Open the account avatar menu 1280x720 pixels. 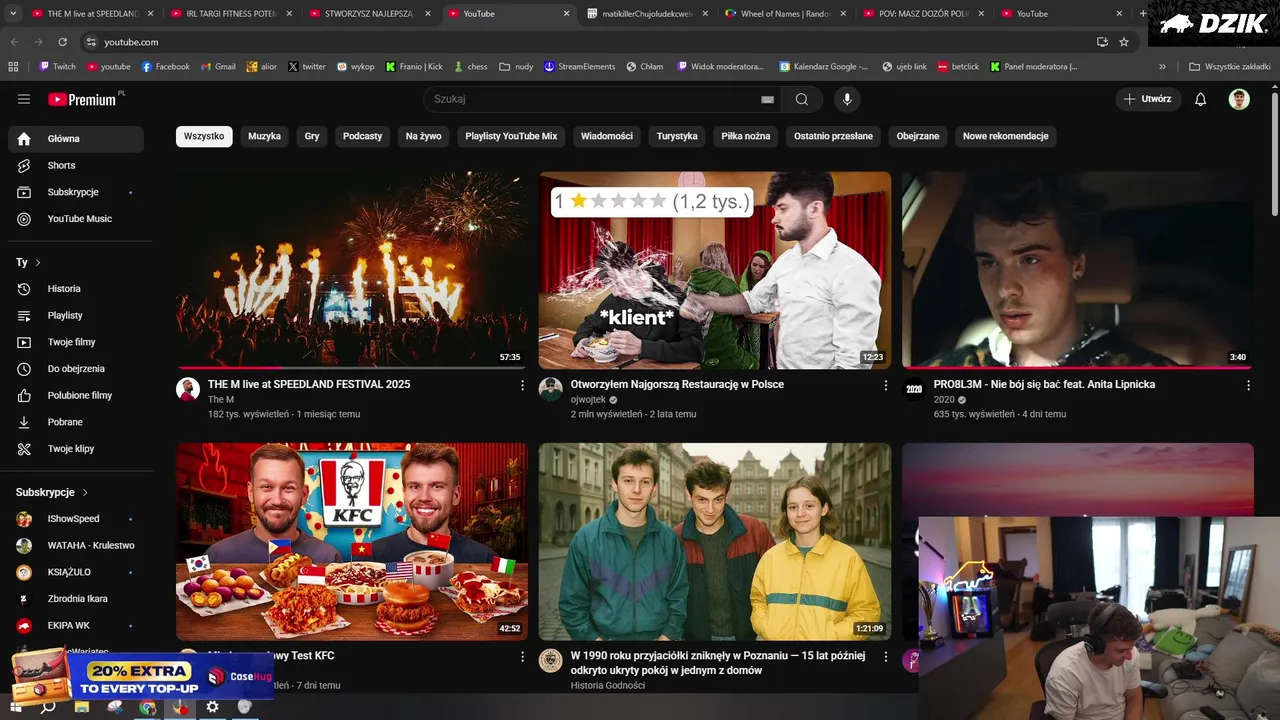point(1239,99)
